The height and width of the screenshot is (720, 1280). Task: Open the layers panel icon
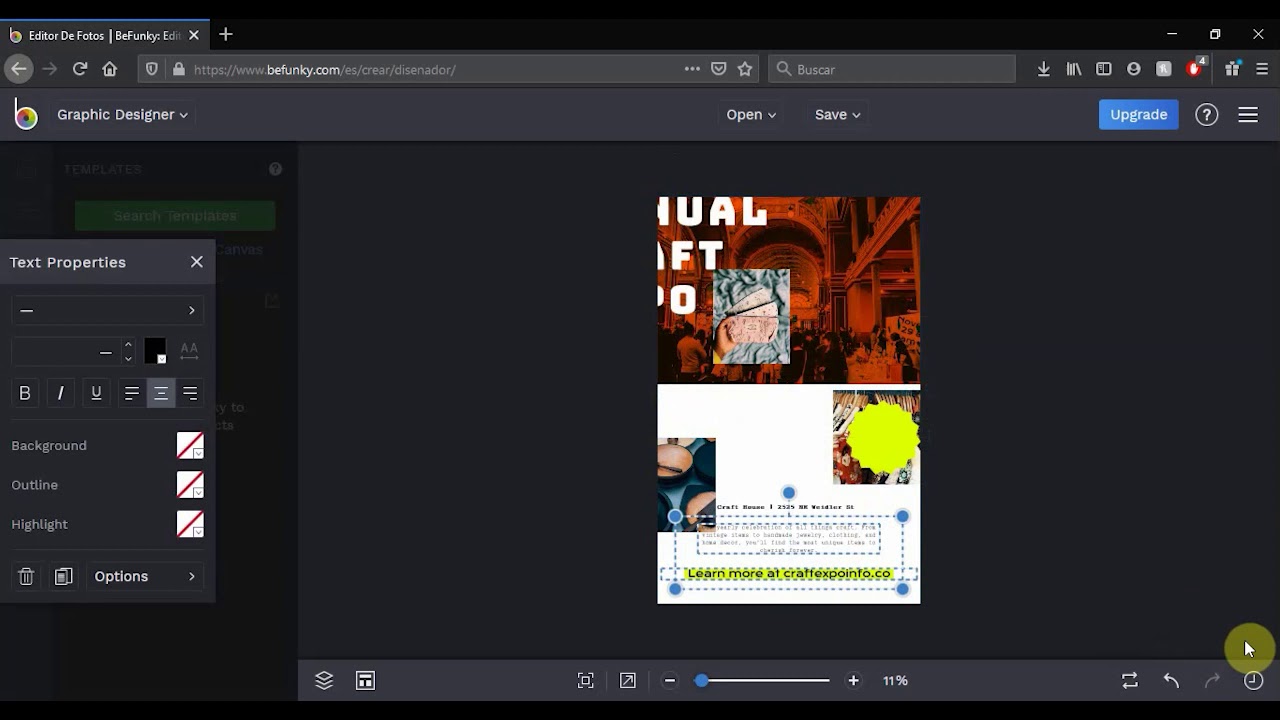(x=324, y=680)
